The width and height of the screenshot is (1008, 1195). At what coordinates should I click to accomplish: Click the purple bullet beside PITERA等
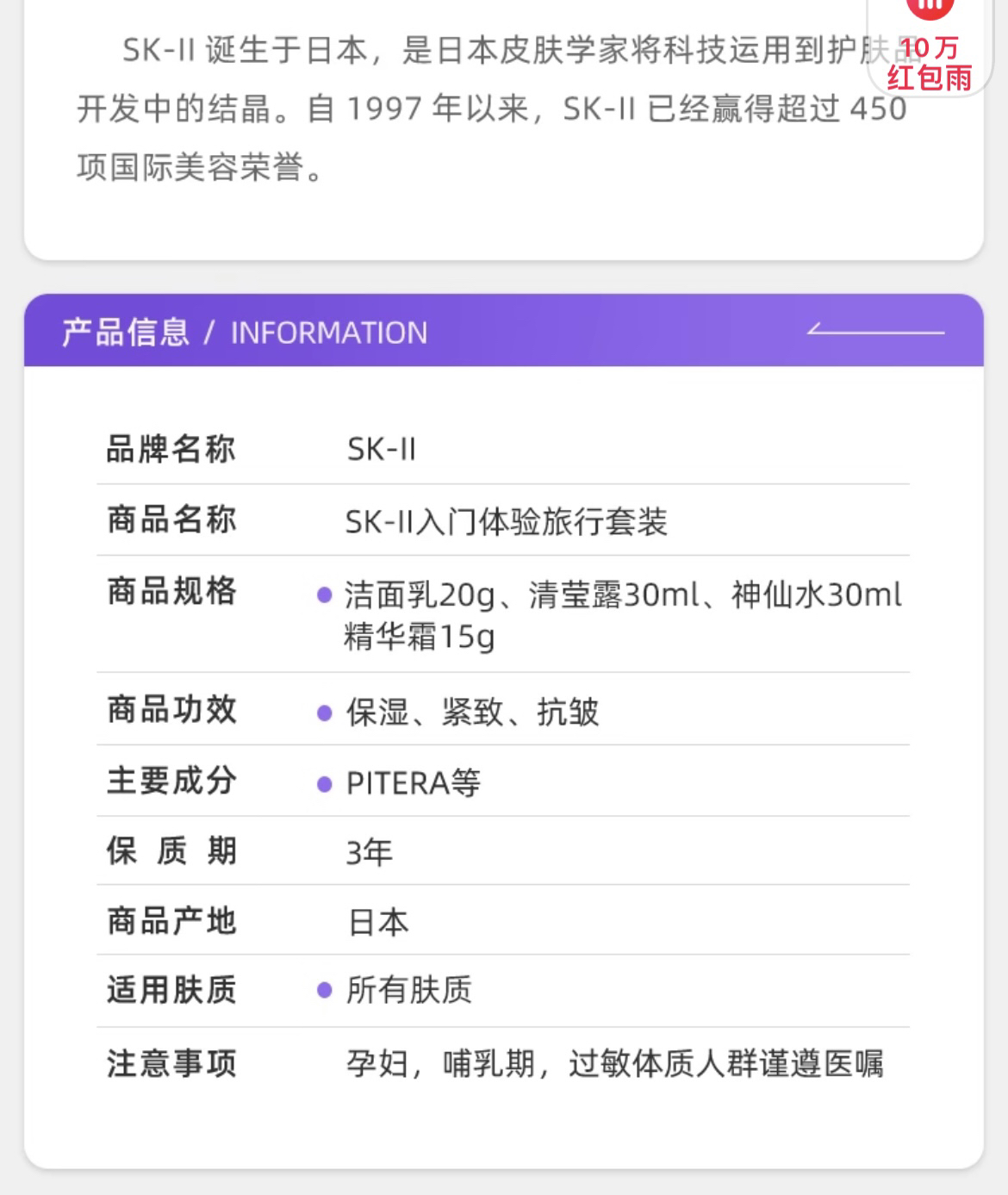325,784
